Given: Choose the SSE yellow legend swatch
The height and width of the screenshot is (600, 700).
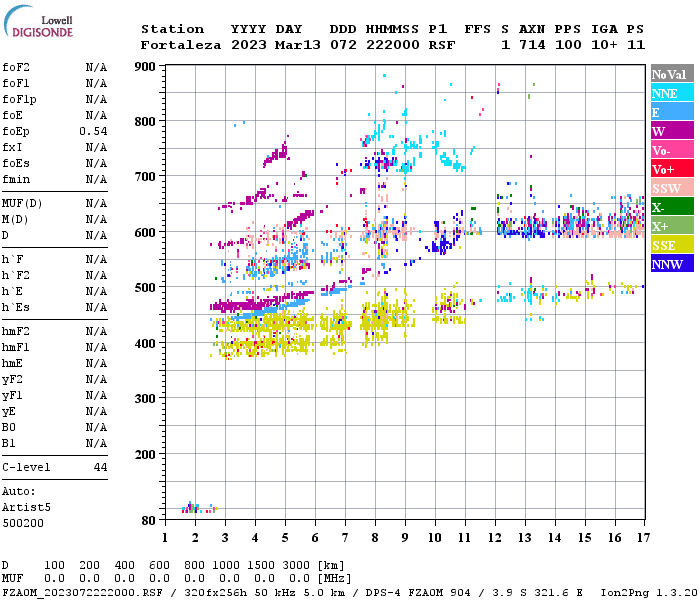Looking at the screenshot, I should point(672,245).
